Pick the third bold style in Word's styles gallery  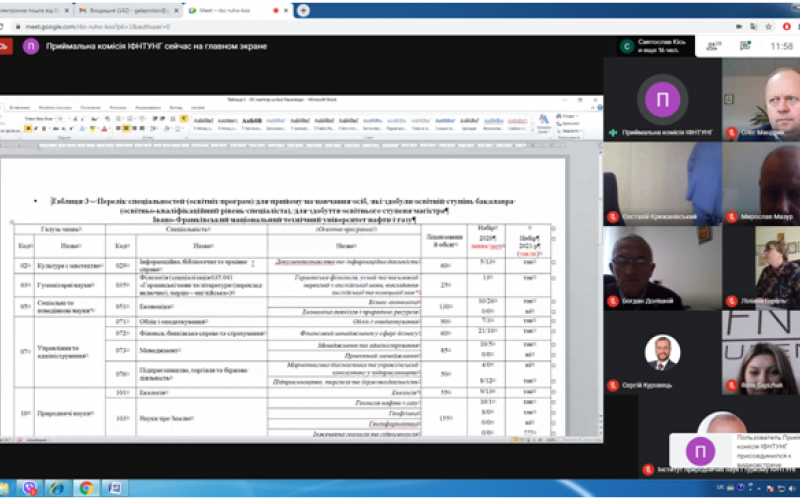click(x=252, y=123)
